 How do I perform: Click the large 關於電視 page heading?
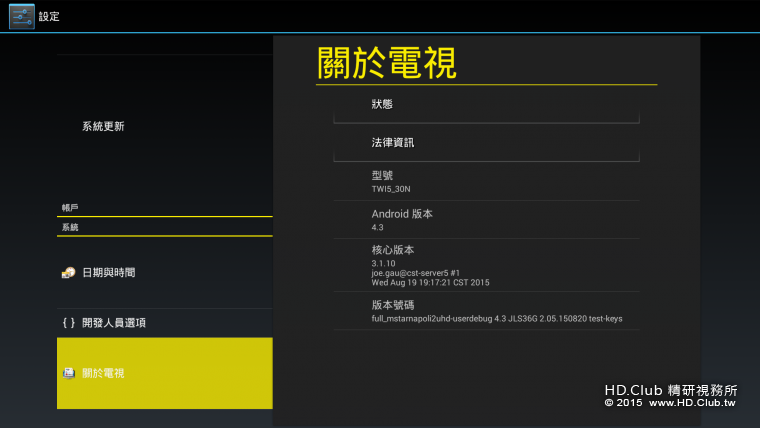tap(387, 63)
